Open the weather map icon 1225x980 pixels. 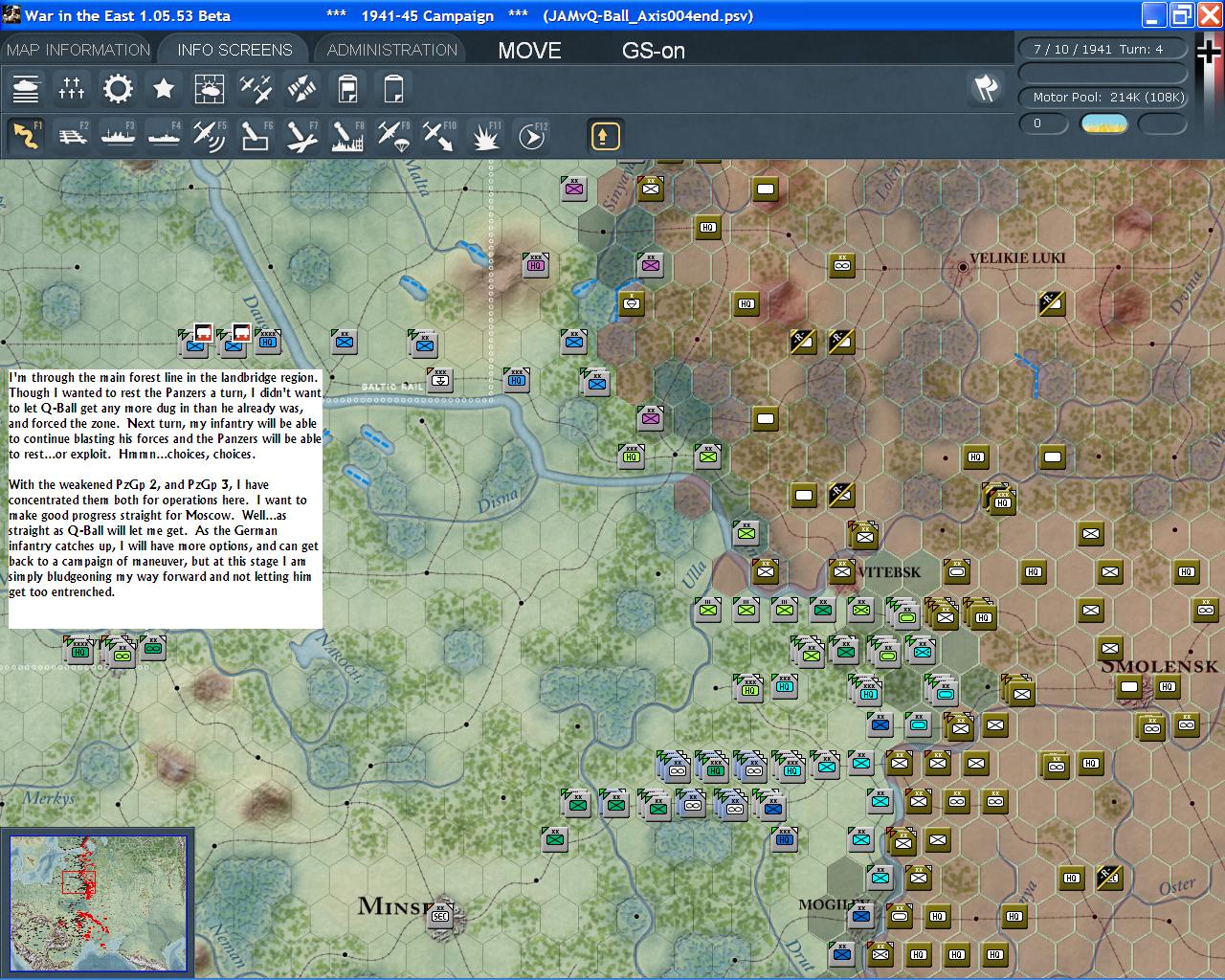pyautogui.click(x=210, y=89)
